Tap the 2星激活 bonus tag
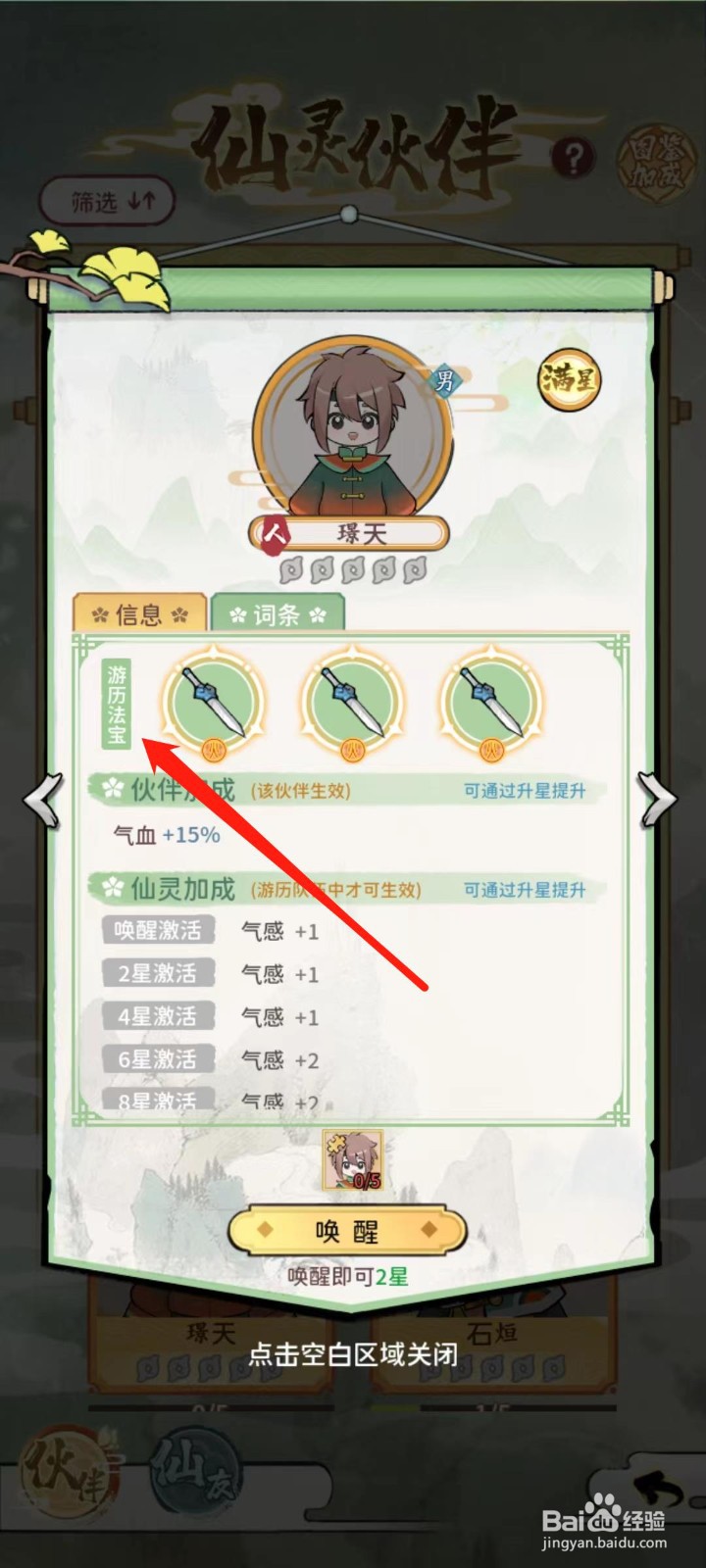706x1568 pixels. pos(157,973)
